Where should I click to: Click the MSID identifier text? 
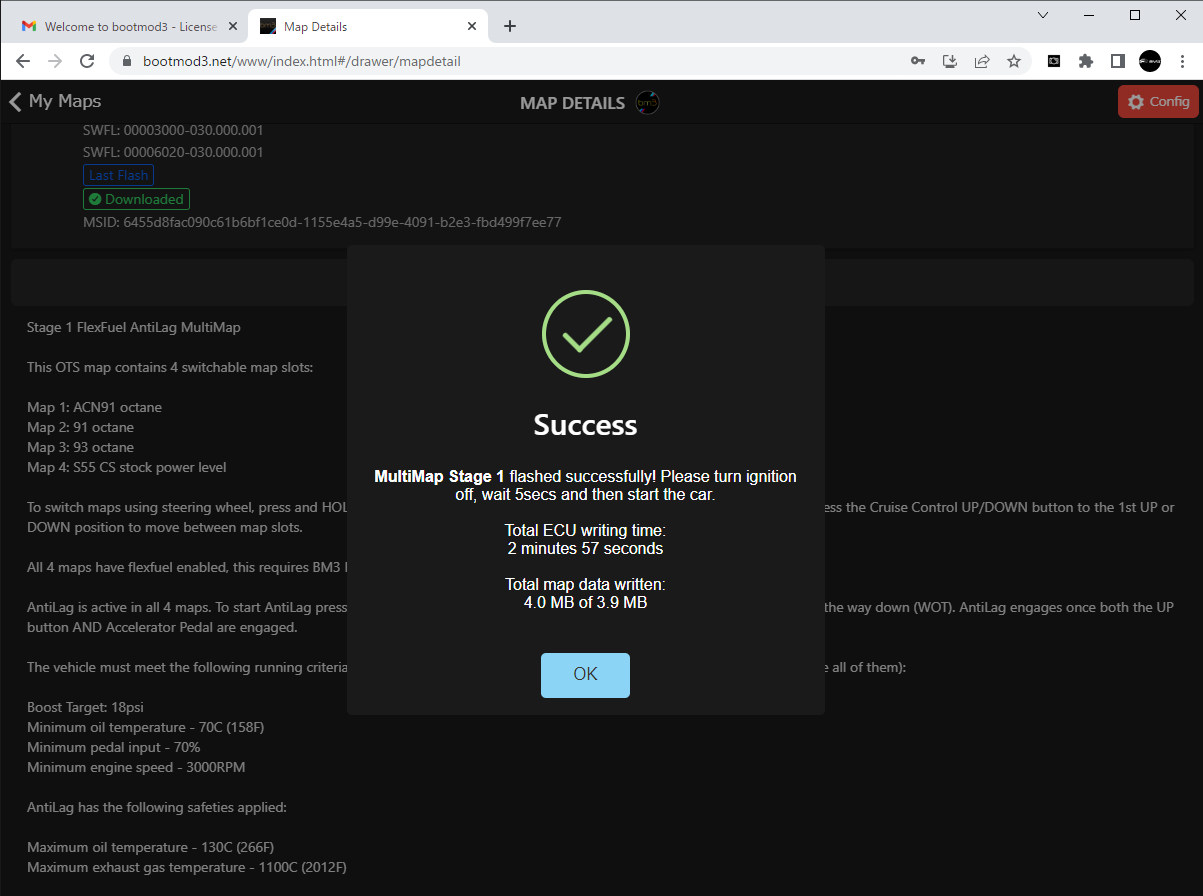pyautogui.click(x=322, y=222)
